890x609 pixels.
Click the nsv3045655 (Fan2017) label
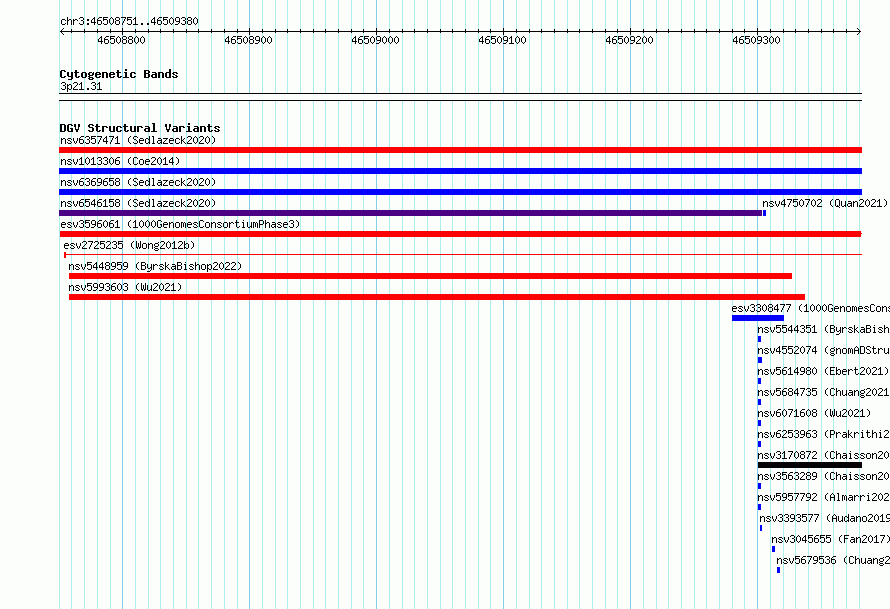(830, 539)
